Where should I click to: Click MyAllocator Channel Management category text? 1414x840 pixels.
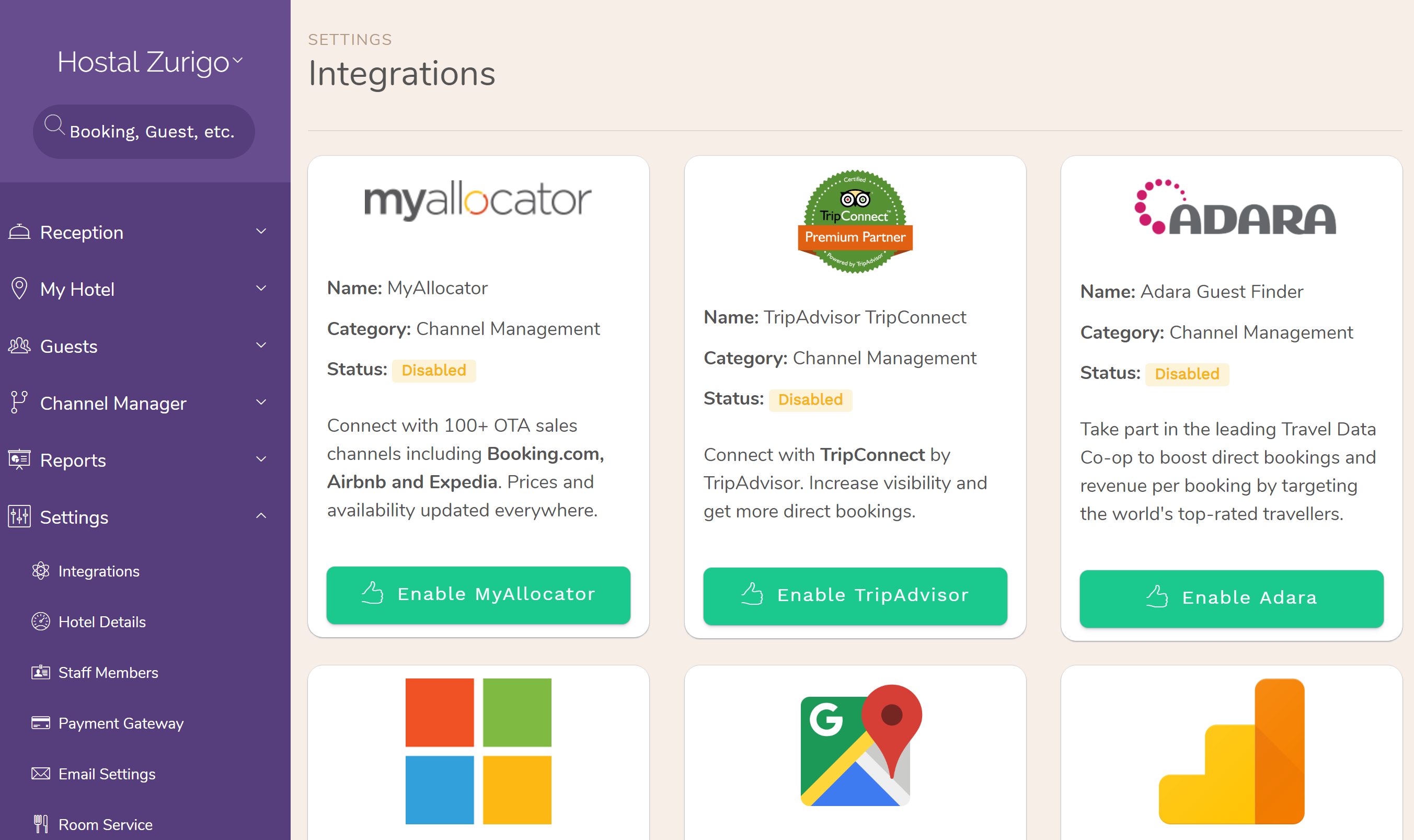click(464, 329)
